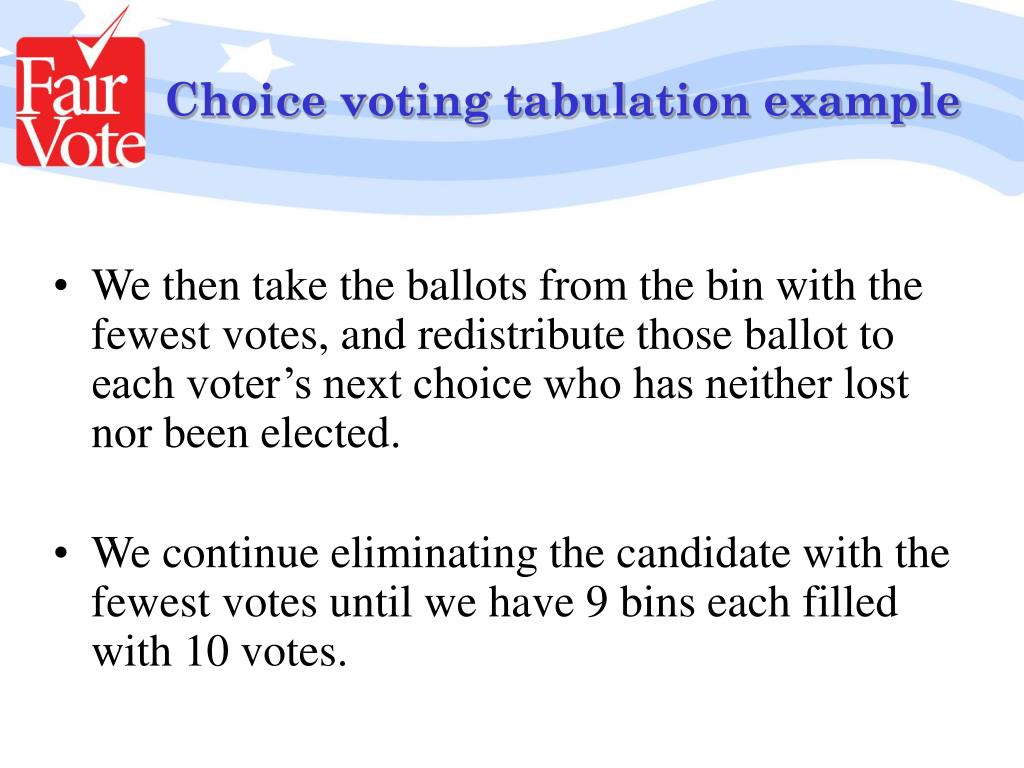The image size is (1024, 768).
Task: Click the phrase 'each voter's next choice'
Action: pyautogui.click(x=312, y=385)
